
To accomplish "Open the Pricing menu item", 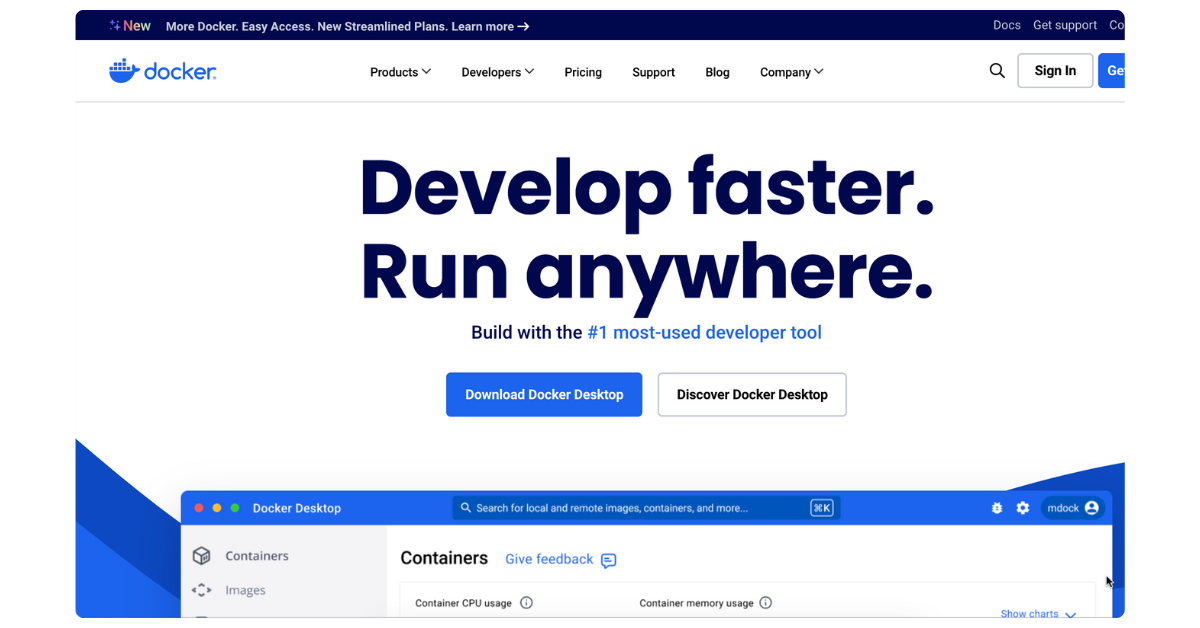I will click(x=583, y=72).
